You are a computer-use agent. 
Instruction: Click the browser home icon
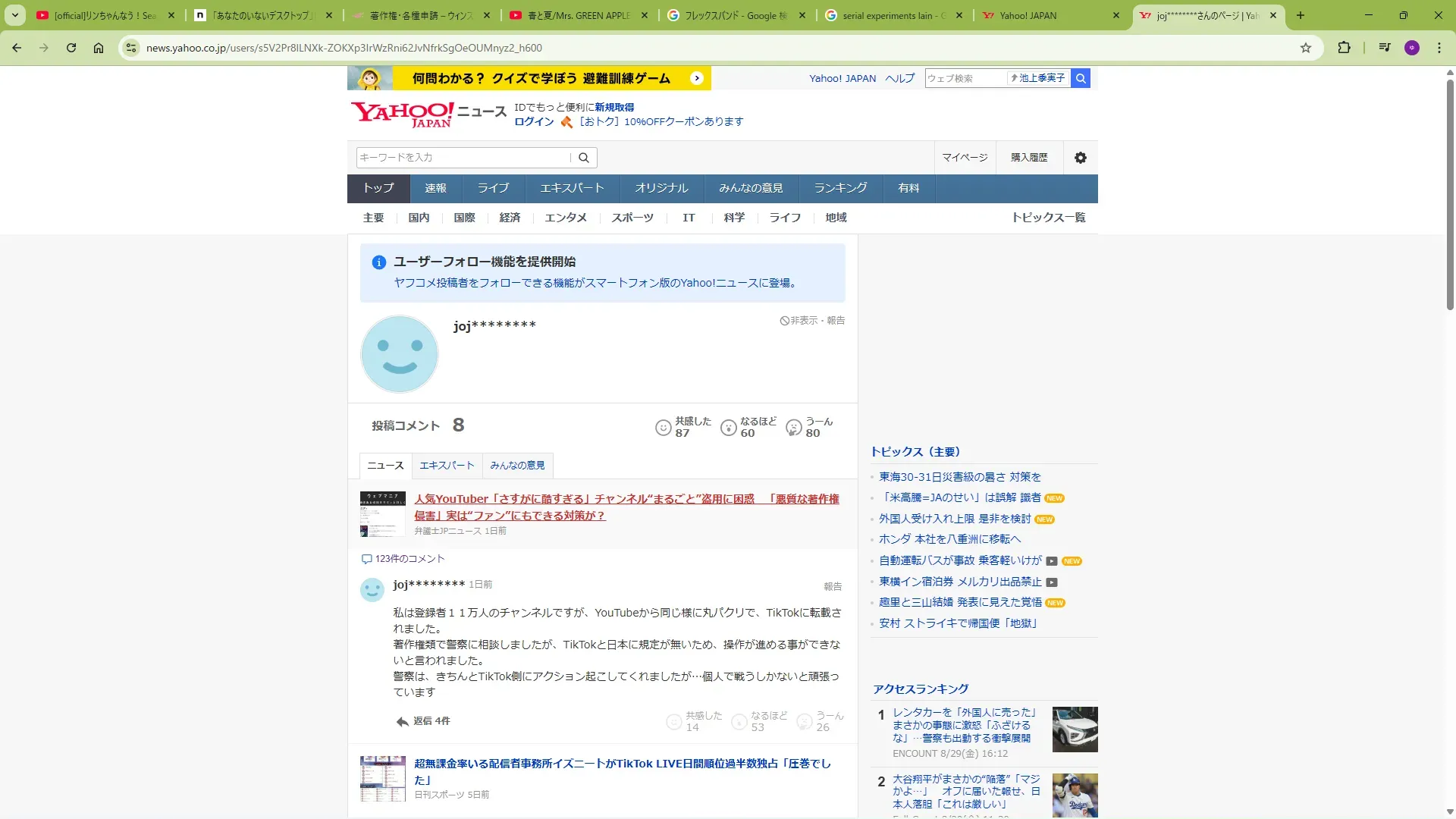pos(99,48)
